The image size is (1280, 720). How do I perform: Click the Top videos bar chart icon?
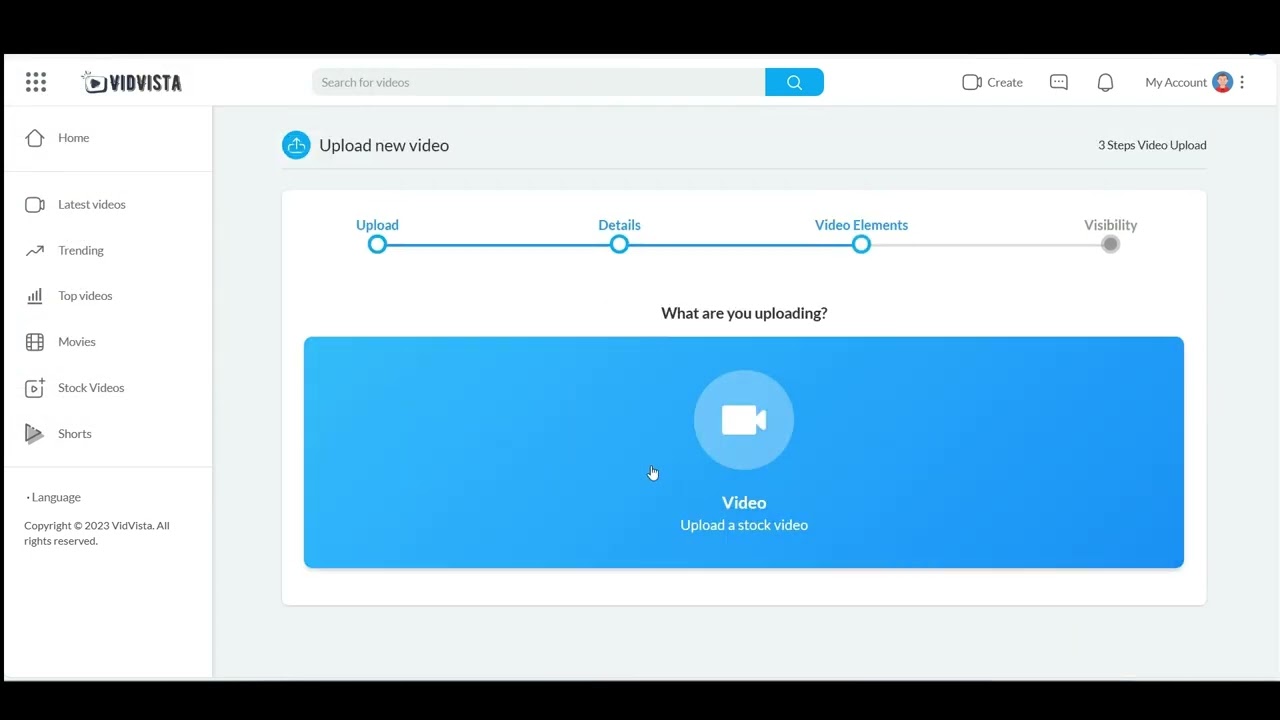pyautogui.click(x=35, y=296)
